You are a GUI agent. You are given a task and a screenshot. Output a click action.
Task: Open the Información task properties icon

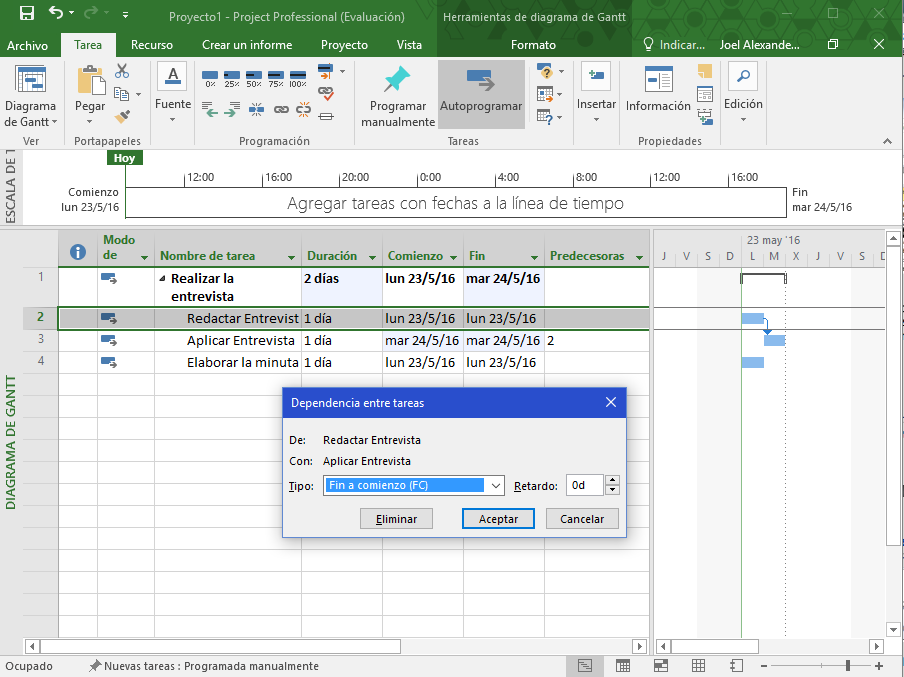pyautogui.click(x=658, y=80)
